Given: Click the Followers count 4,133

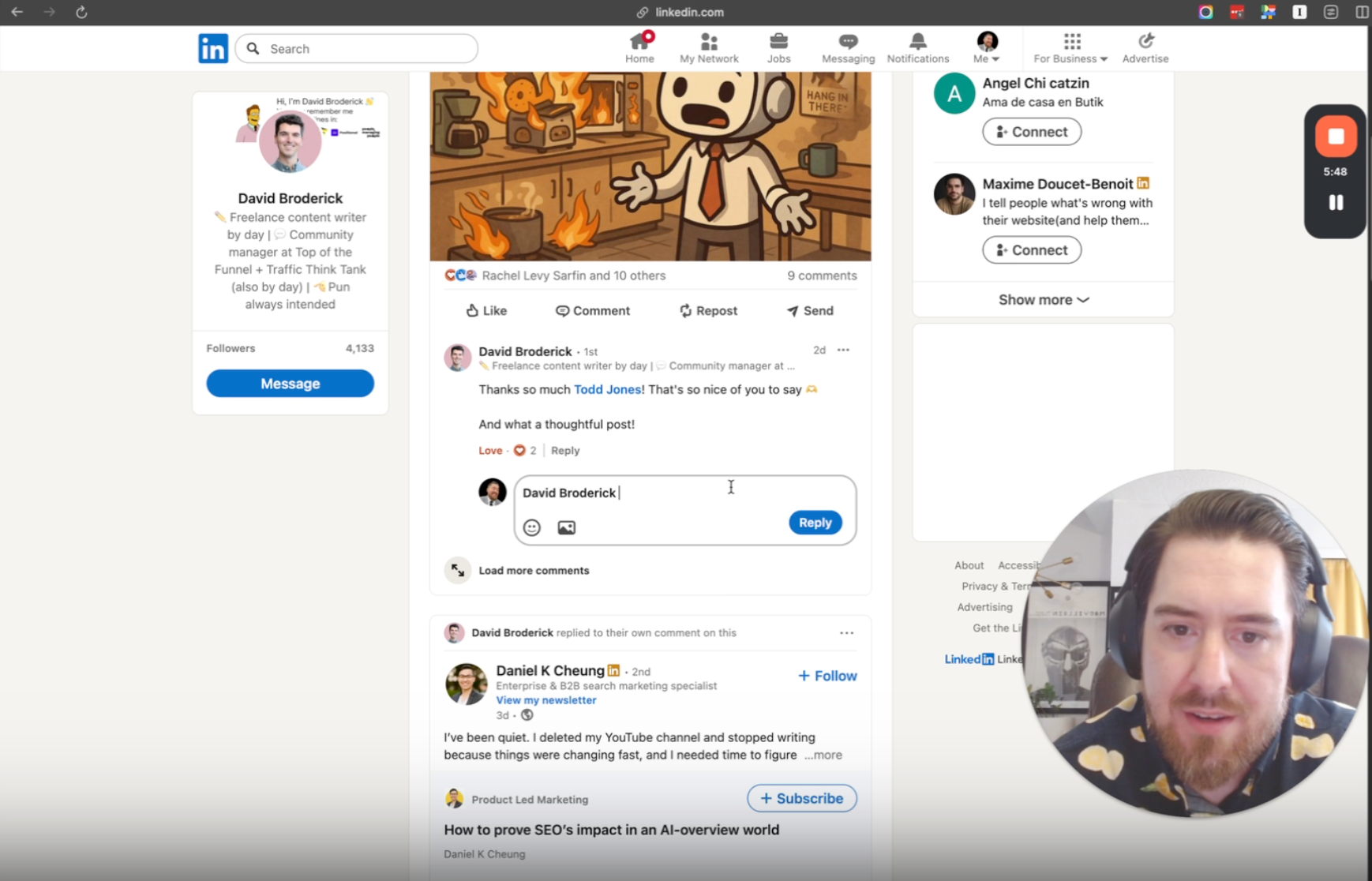Looking at the screenshot, I should point(360,348).
